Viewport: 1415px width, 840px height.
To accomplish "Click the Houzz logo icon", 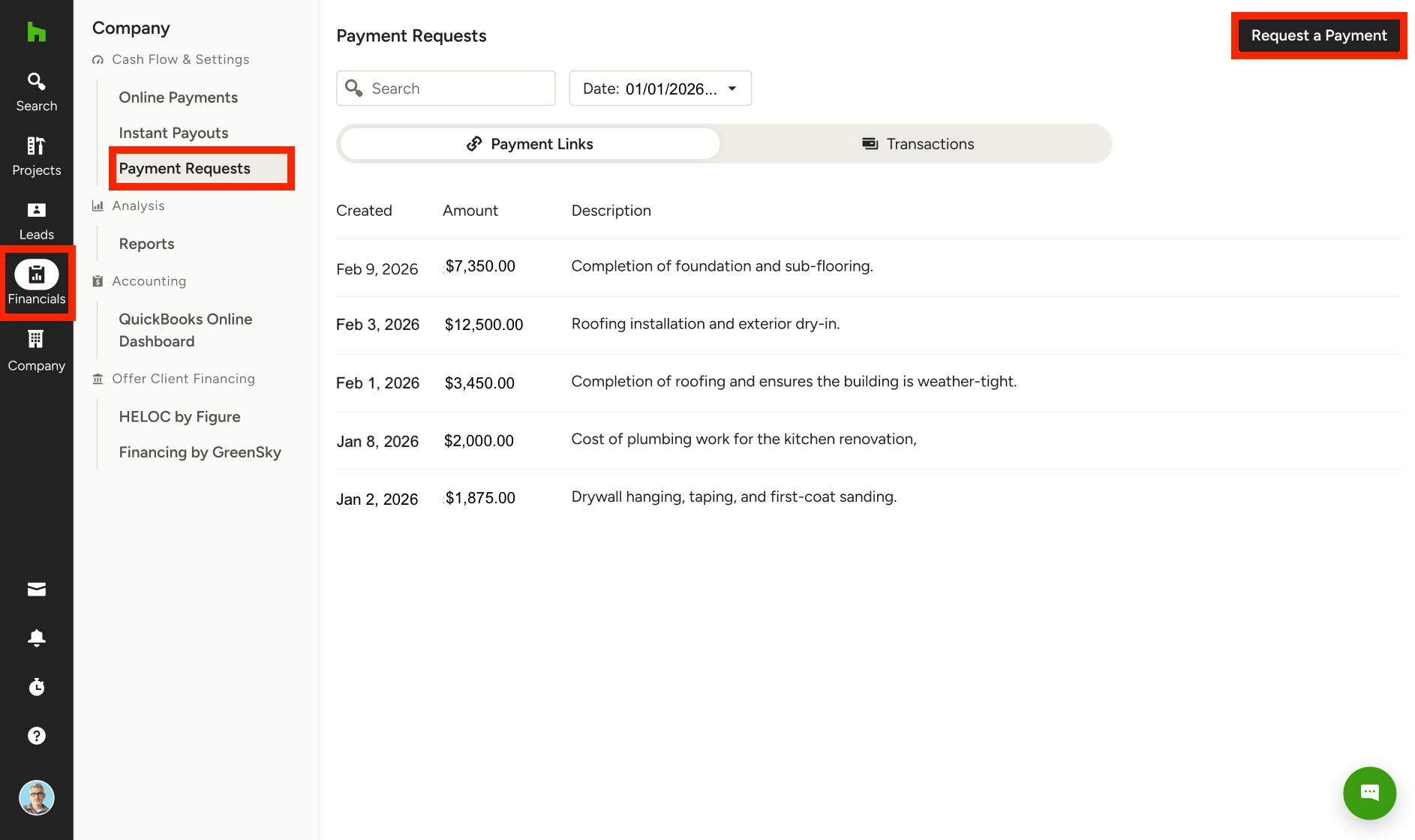I will pyautogui.click(x=36, y=32).
